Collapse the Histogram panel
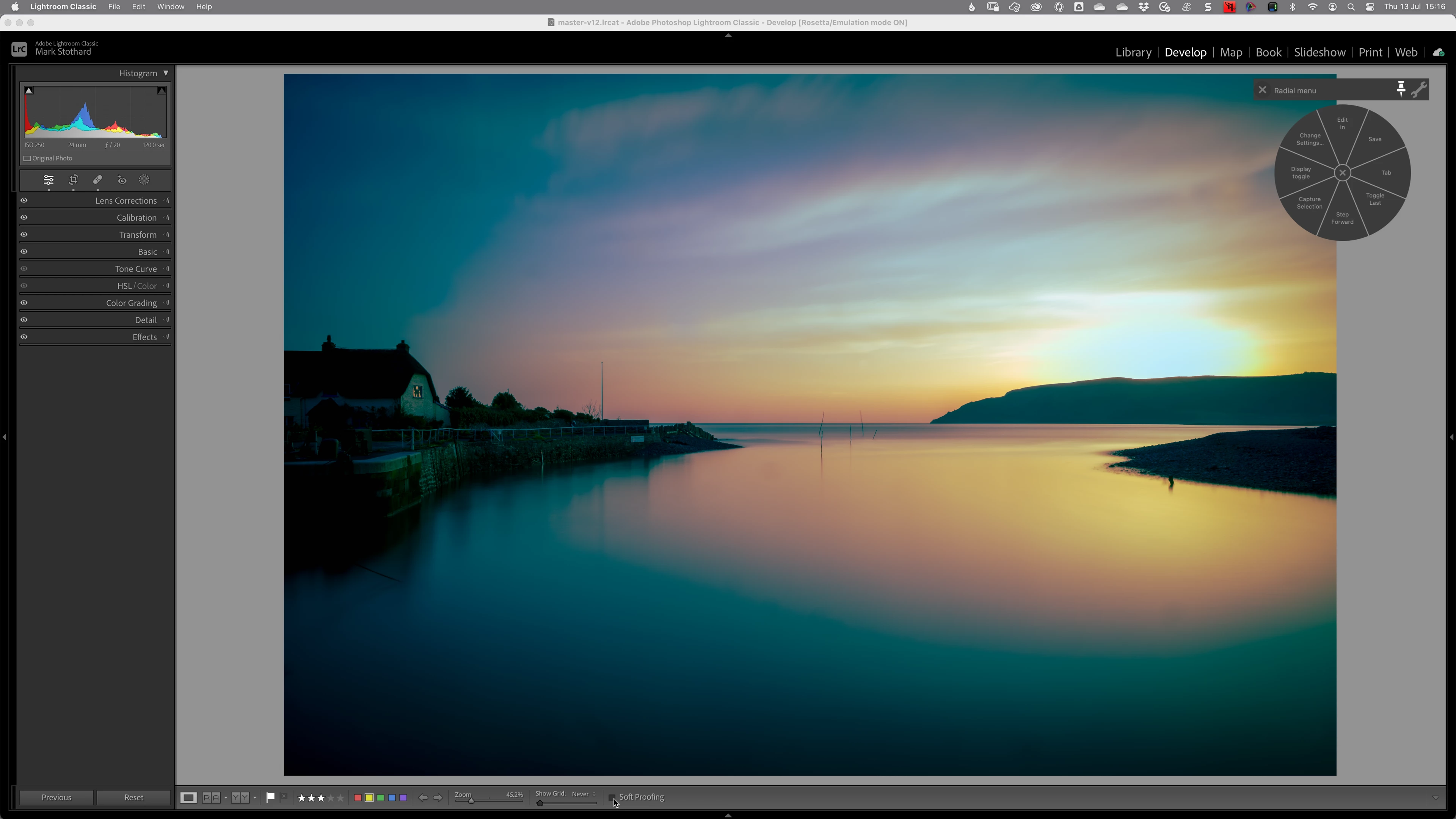Viewport: 1456px width, 819px height. point(166,73)
